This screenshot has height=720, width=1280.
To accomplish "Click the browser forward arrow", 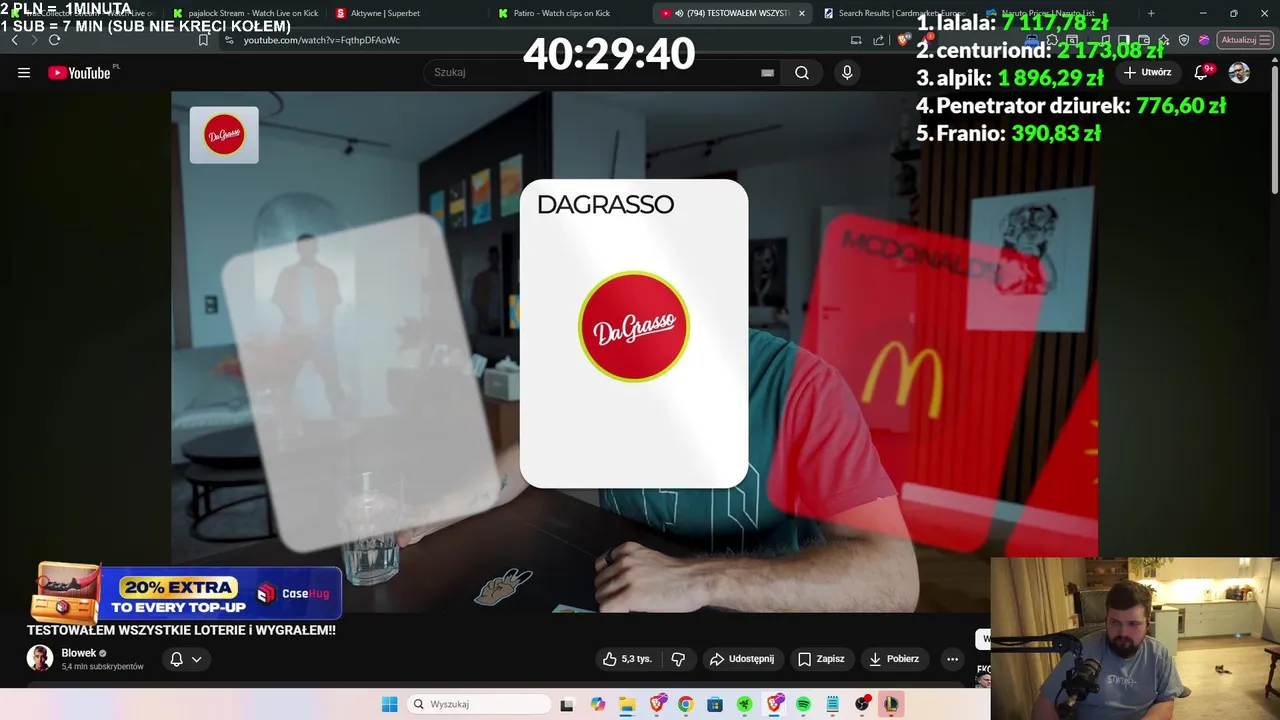I will (34, 40).
